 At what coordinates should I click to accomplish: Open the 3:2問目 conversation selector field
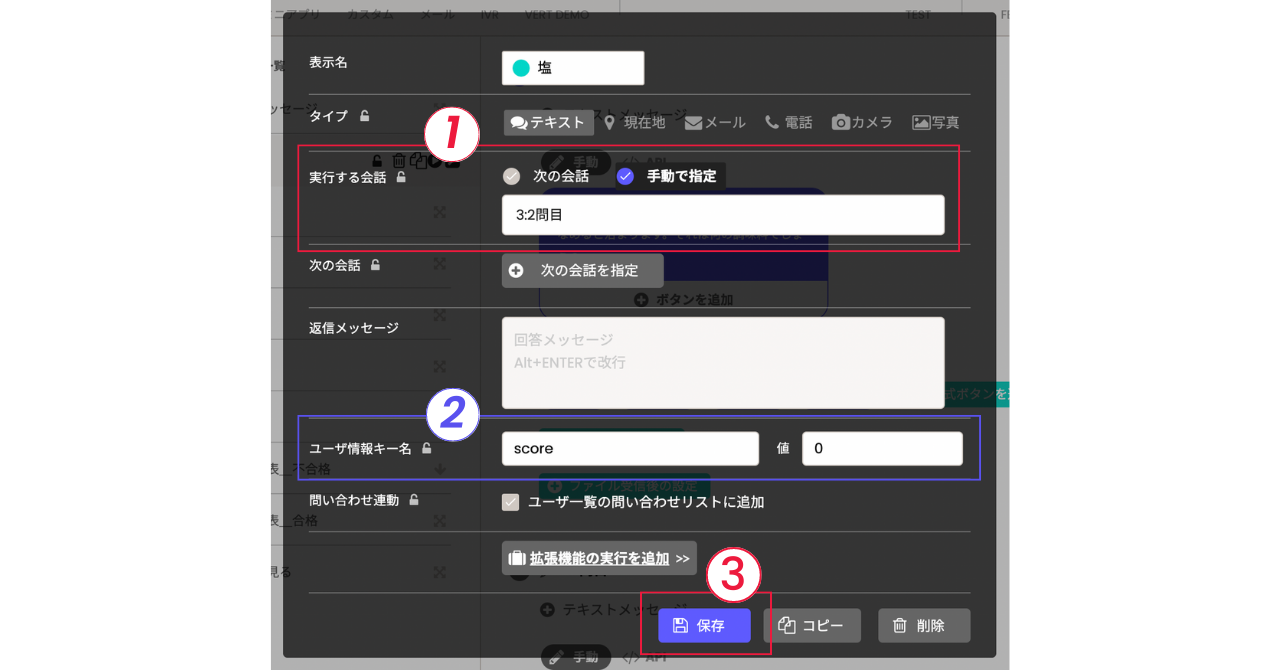pyautogui.click(x=723, y=215)
